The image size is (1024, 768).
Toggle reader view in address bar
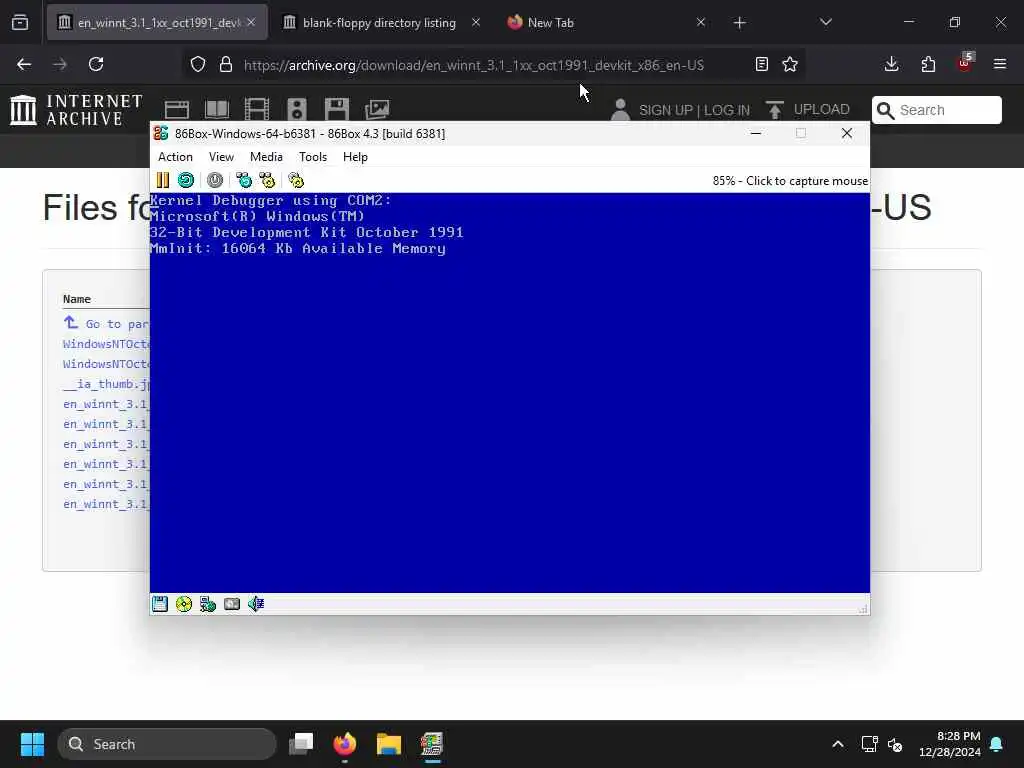(x=761, y=64)
